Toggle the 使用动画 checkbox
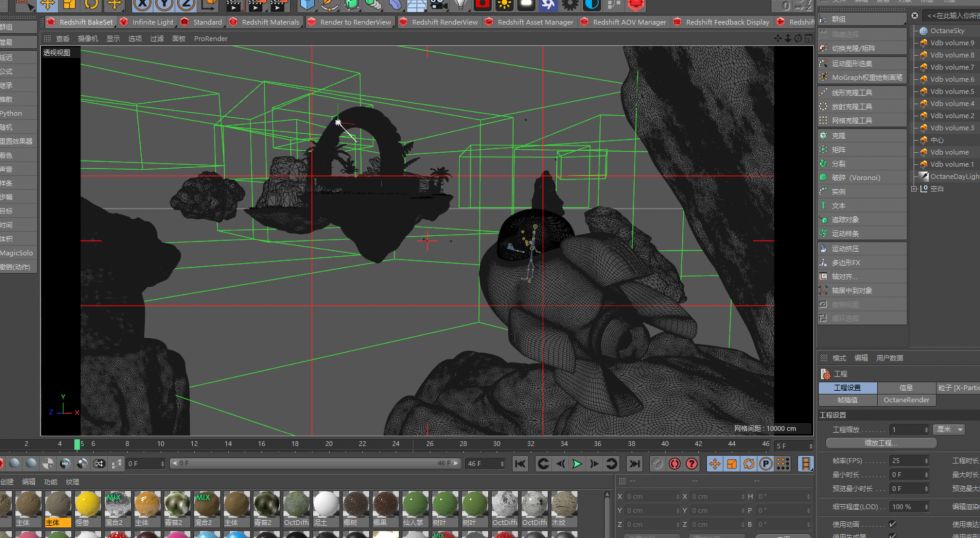The width and height of the screenshot is (980, 538). tap(892, 524)
